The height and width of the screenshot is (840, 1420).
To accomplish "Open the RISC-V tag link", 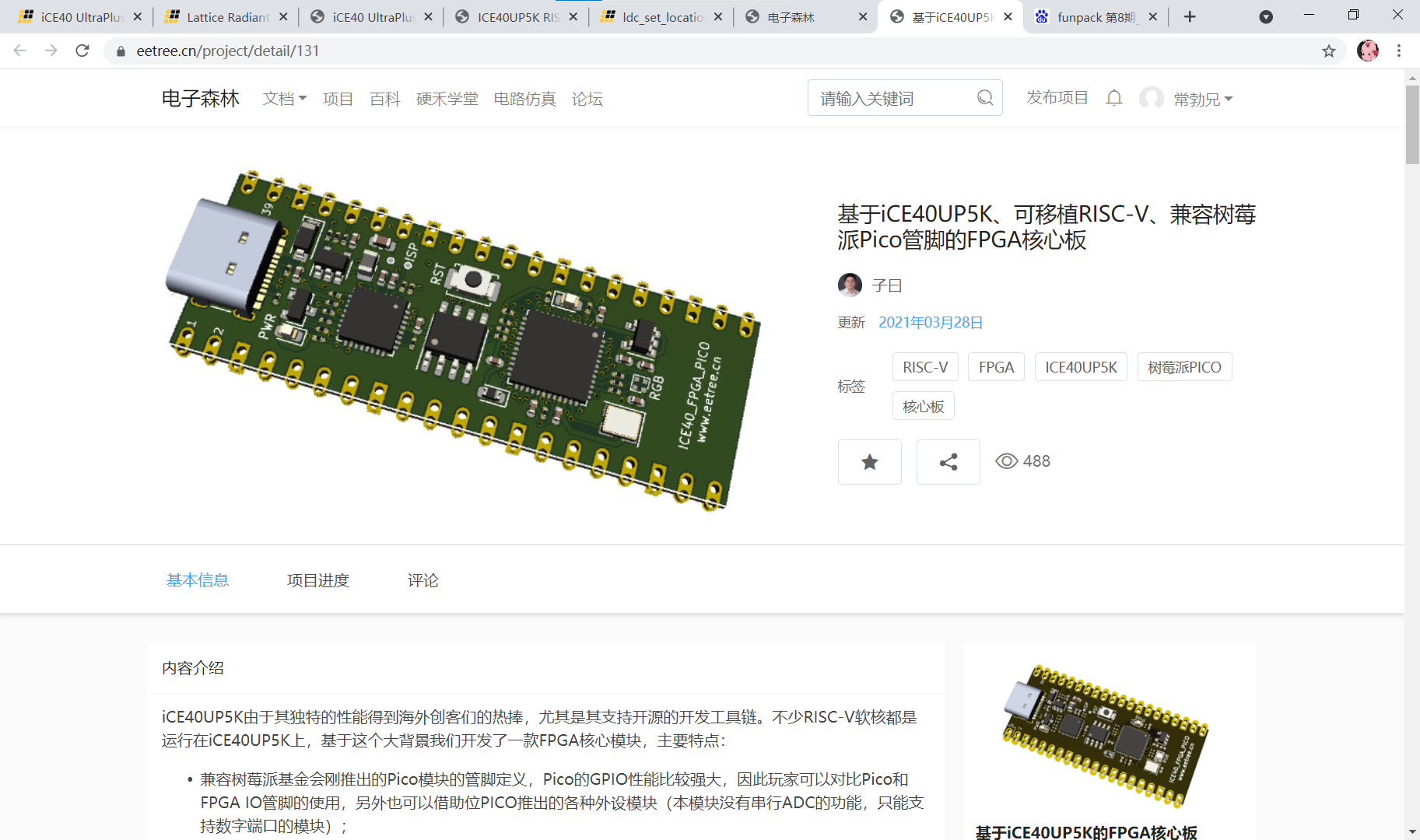I will 924,366.
